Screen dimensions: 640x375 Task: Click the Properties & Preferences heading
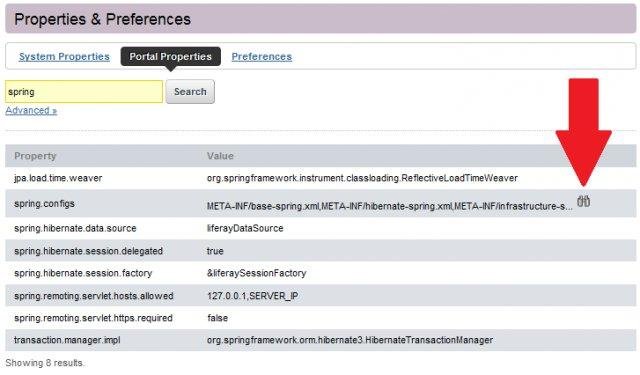102,19
